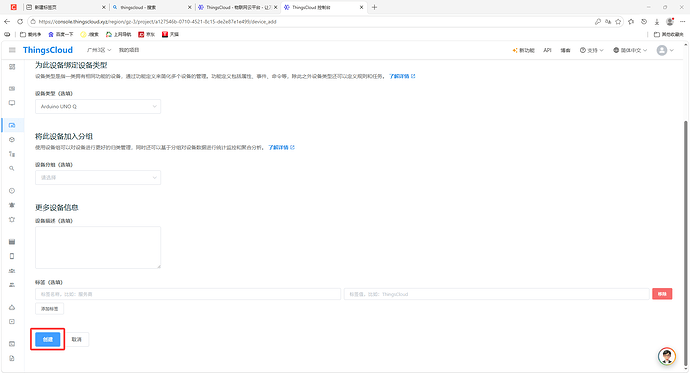The width and height of the screenshot is (690, 373).
Task: Click the translate icon in the address bar
Action: 608,22
